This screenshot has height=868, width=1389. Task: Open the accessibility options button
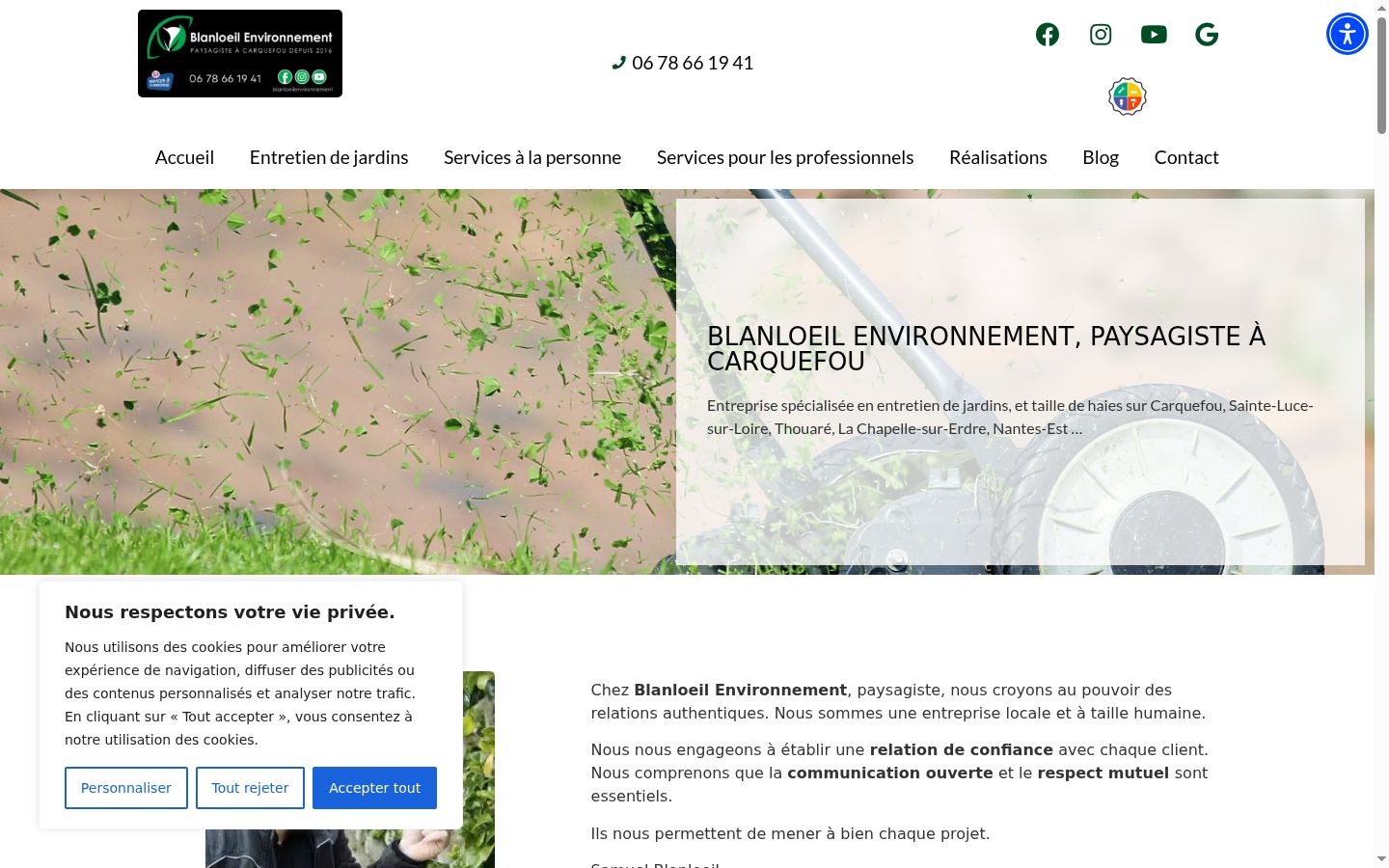click(x=1348, y=34)
